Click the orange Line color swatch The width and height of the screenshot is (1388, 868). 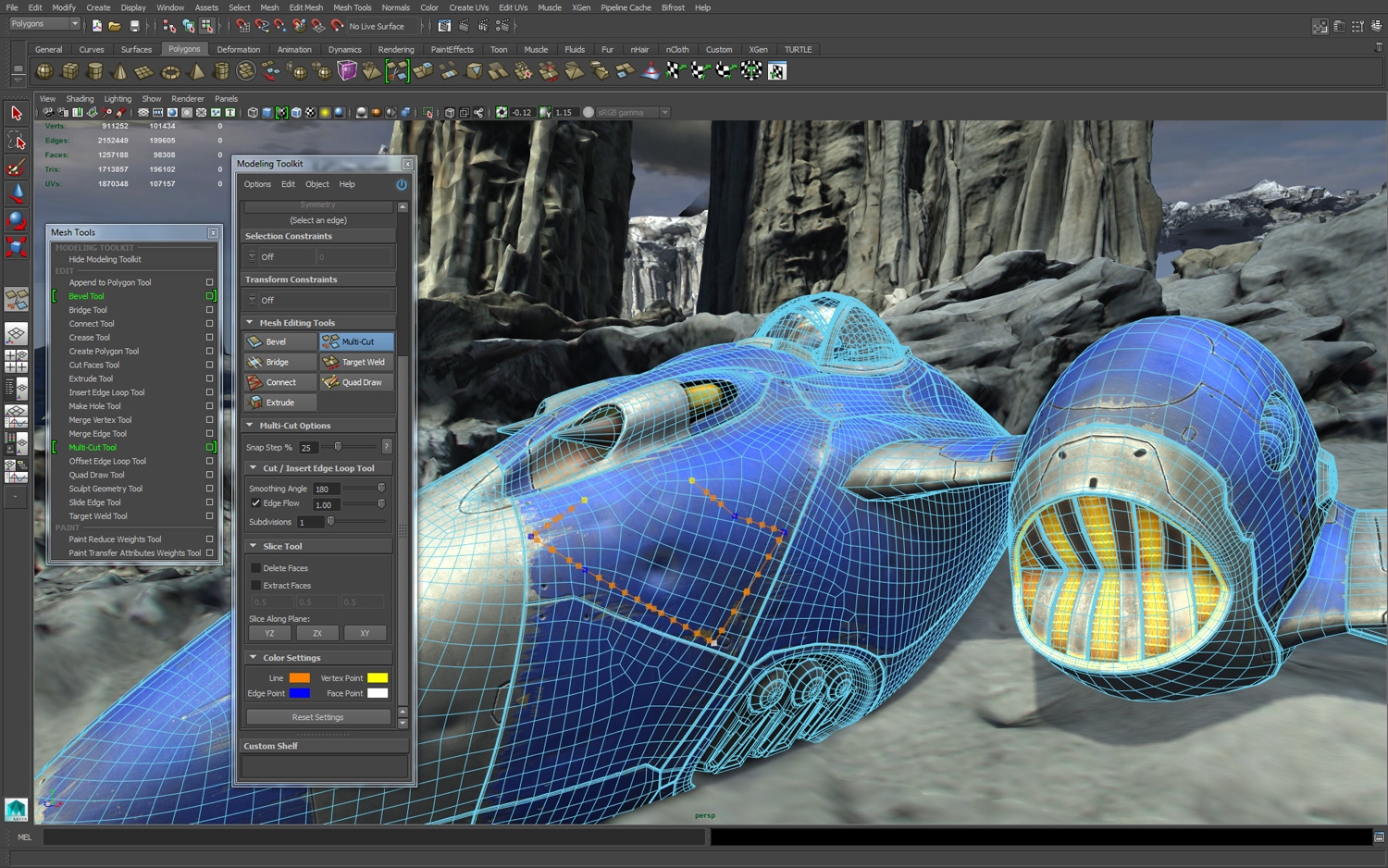[x=299, y=678]
